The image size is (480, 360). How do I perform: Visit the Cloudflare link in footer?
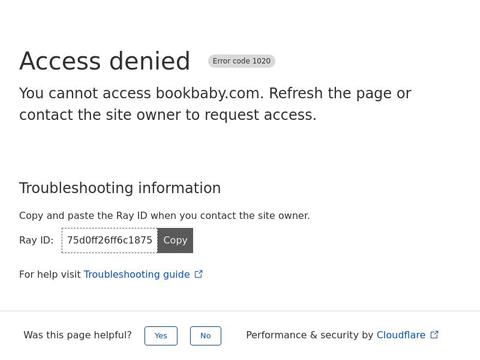[x=401, y=335]
